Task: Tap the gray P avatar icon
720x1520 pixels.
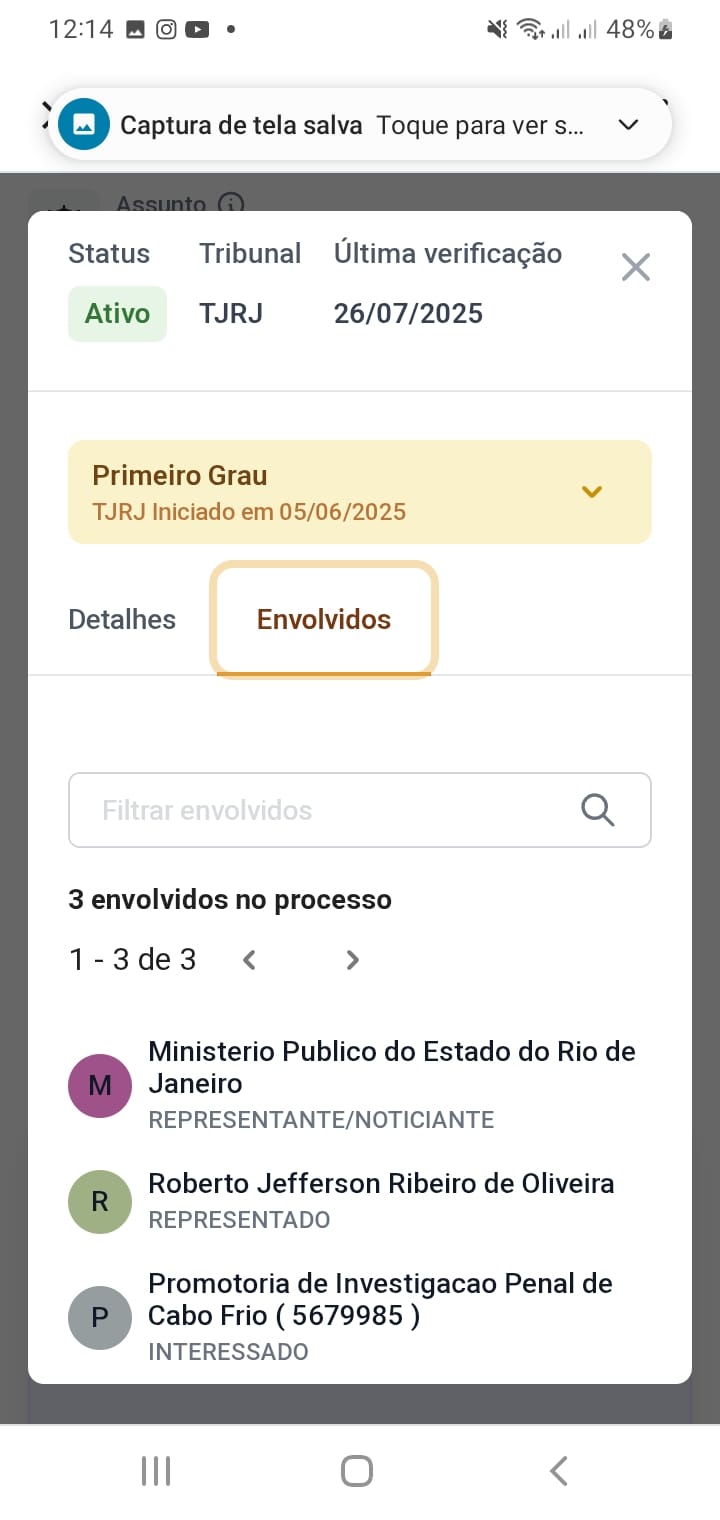Action: 100,1317
